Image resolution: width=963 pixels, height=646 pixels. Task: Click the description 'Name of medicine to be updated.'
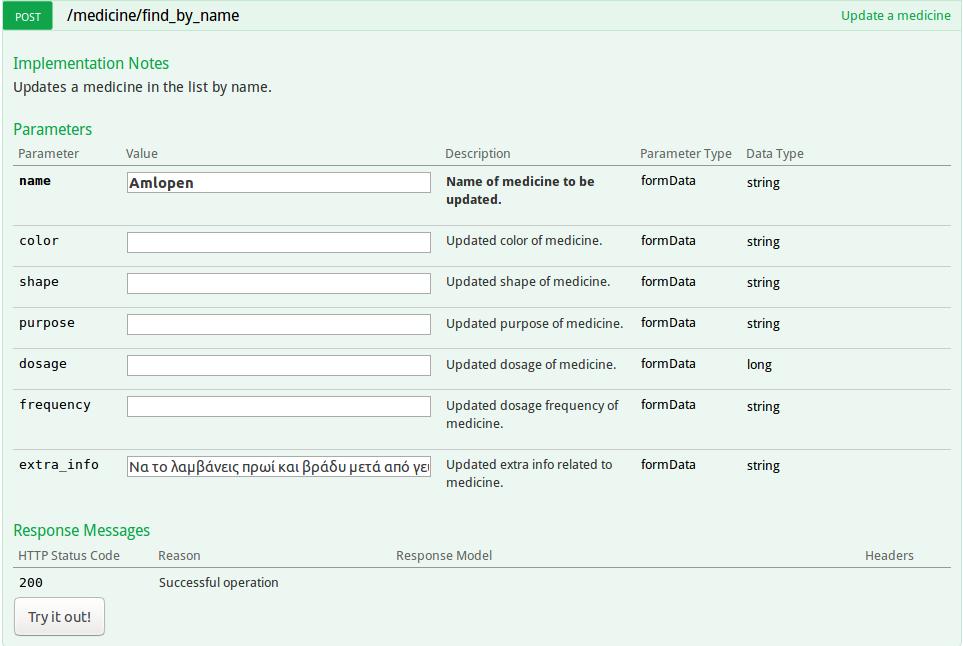[520, 190]
